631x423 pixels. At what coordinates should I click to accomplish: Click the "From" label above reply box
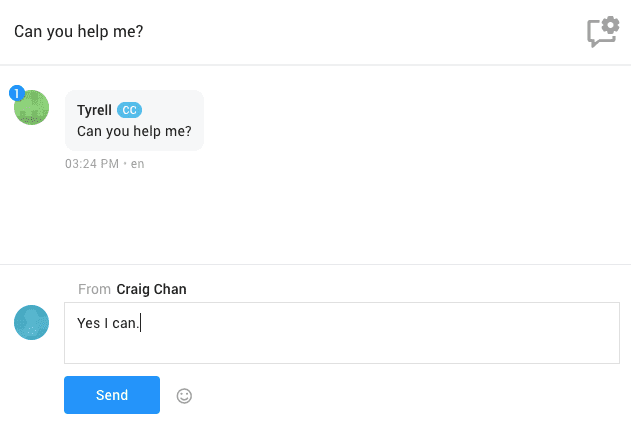coord(94,290)
